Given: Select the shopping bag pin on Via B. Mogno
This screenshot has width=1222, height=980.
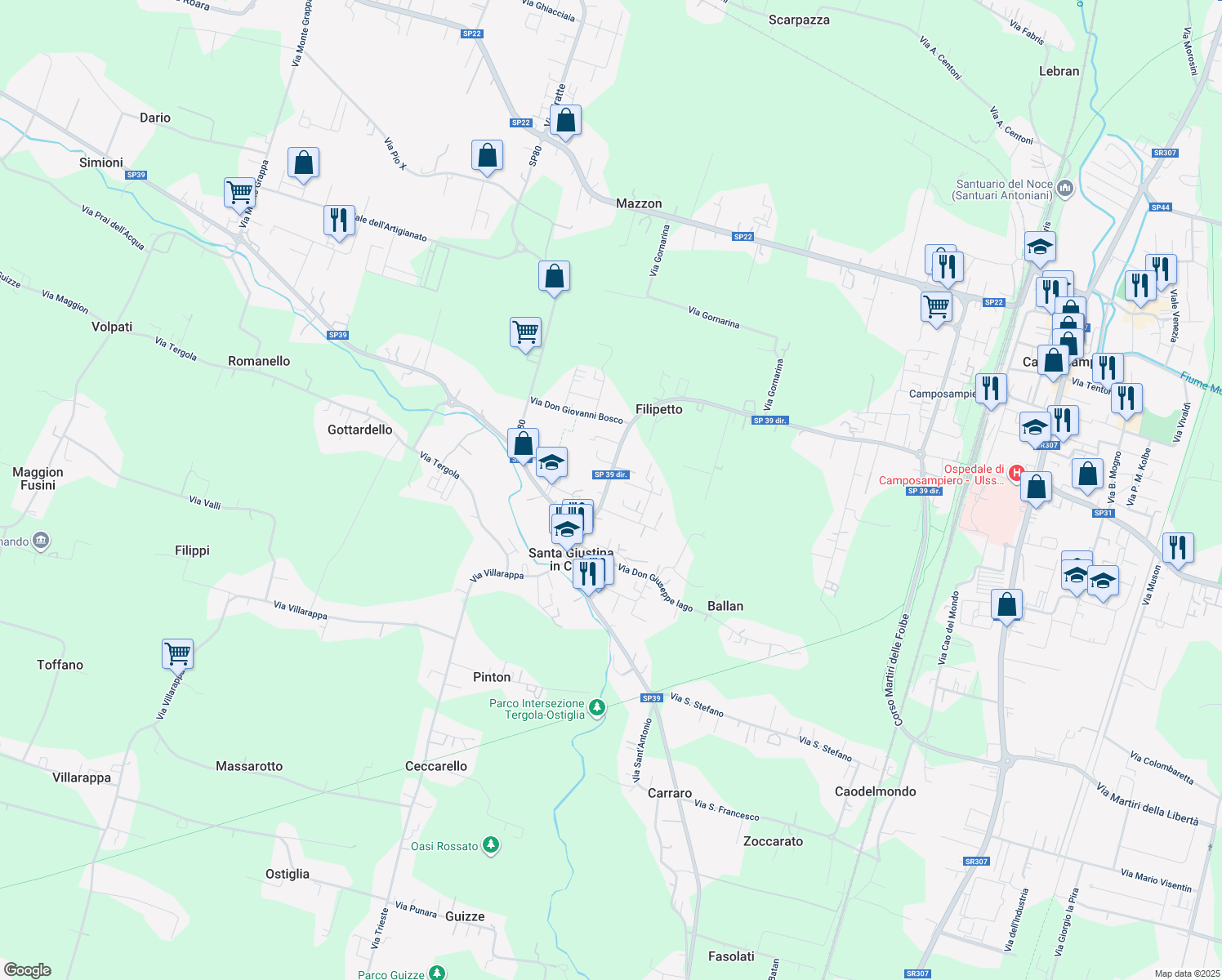Looking at the screenshot, I should tap(1087, 474).
